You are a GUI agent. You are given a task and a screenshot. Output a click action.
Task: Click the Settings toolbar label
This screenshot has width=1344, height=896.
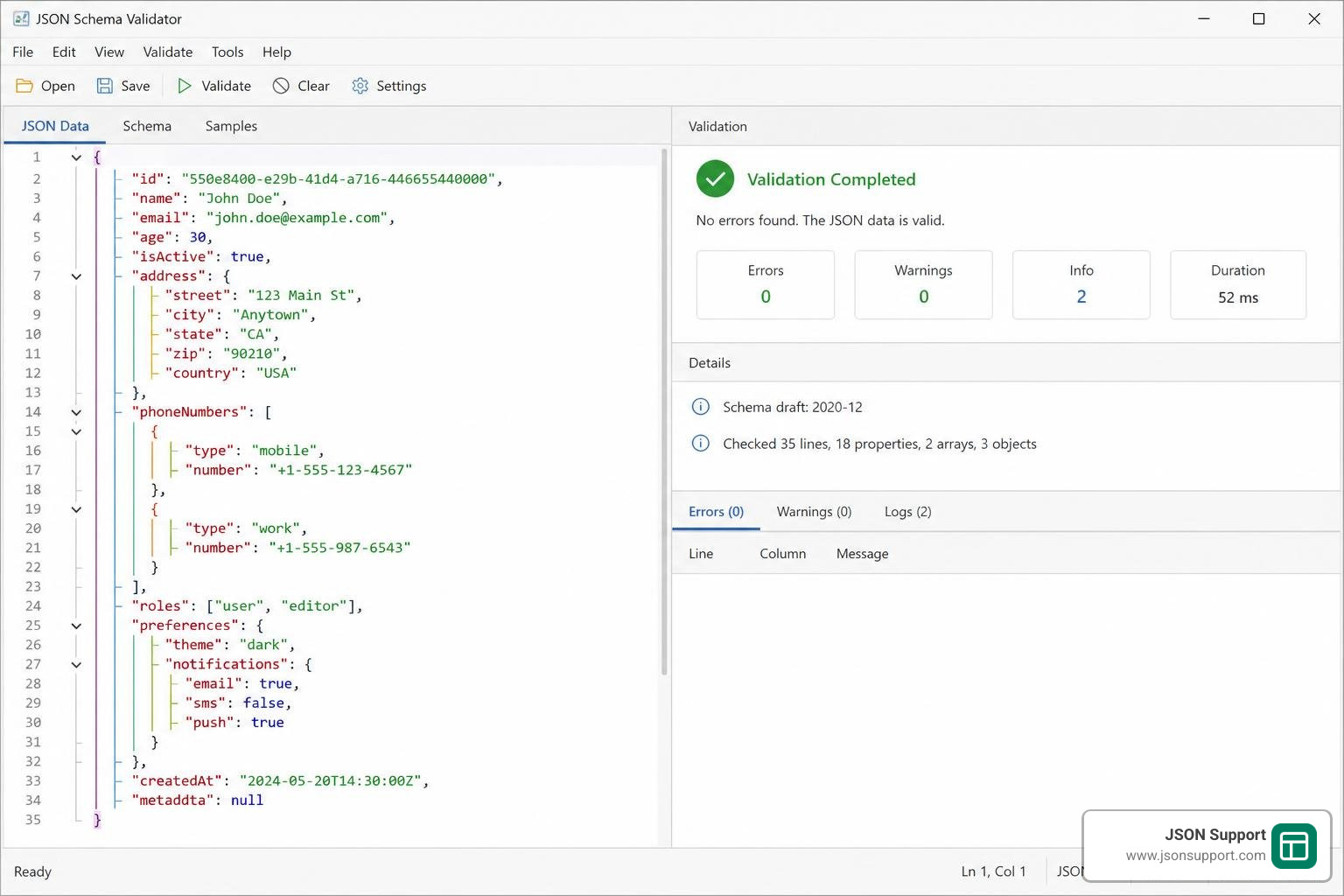pos(401,86)
